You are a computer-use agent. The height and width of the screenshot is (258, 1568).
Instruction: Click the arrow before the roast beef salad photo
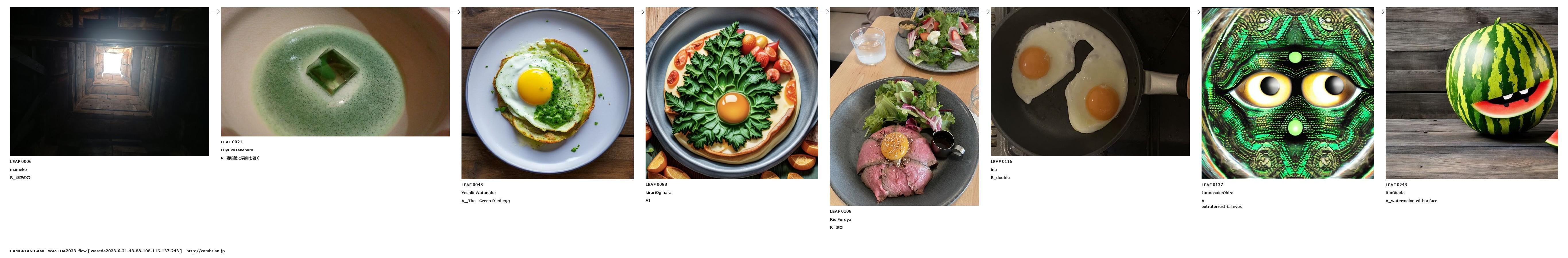tap(824, 11)
